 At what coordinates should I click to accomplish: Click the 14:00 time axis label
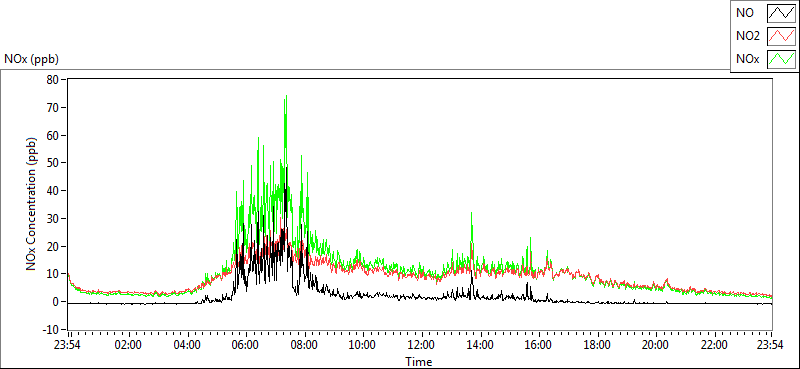(x=480, y=344)
